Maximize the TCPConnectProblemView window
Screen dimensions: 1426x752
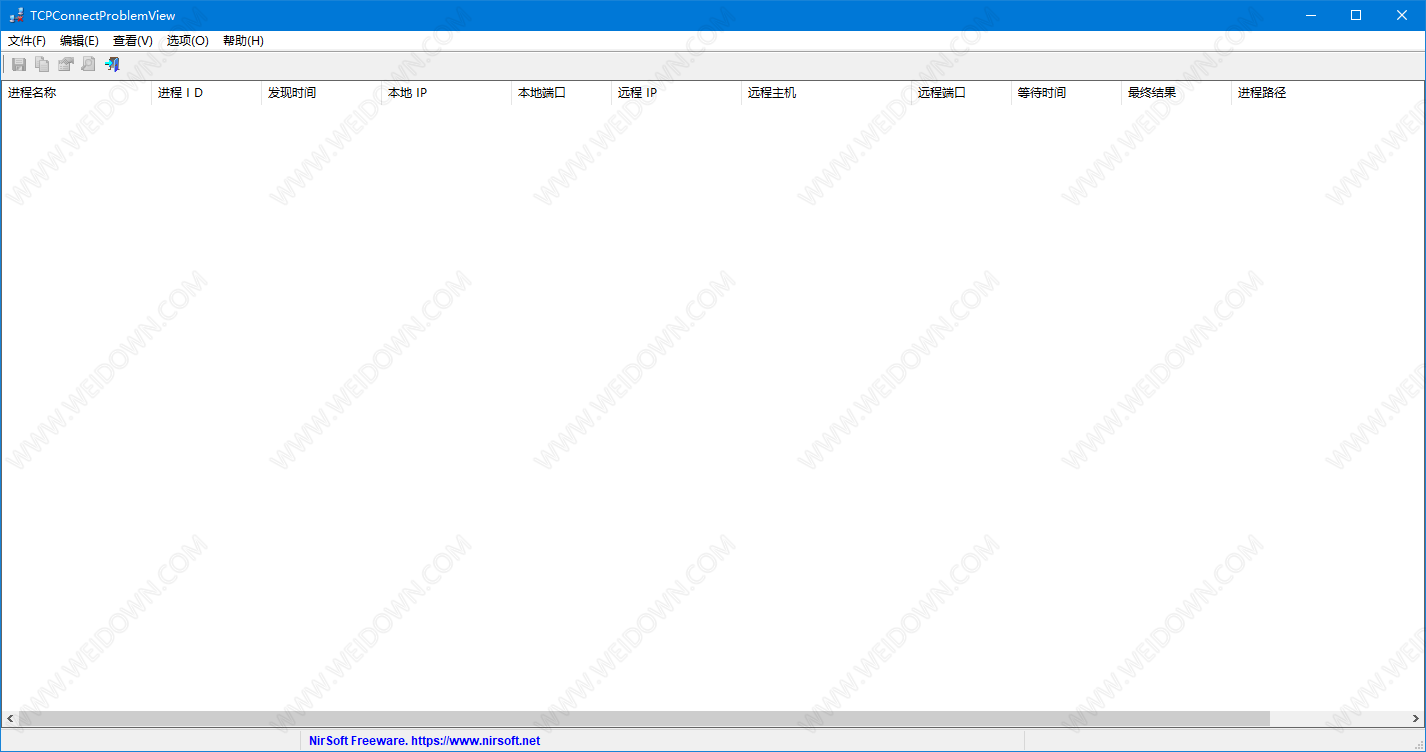[1356, 15]
